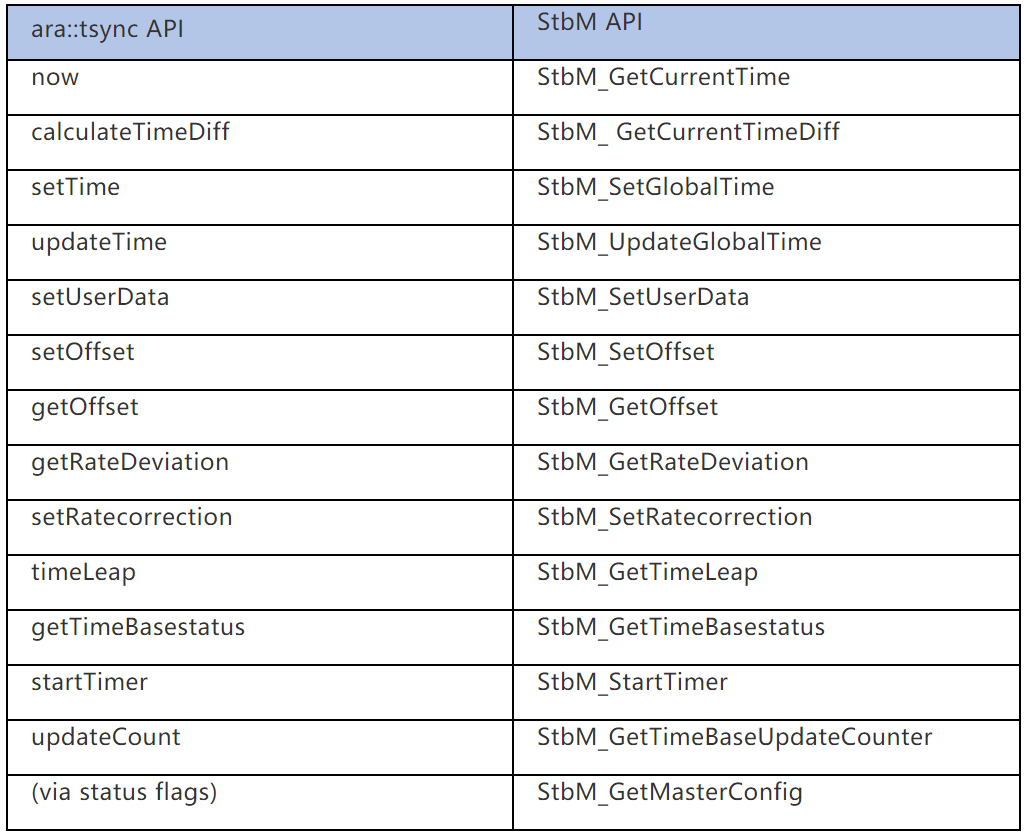This screenshot has width=1030, height=840.
Task: Click the 'StbM API' column header
Action: [x=590, y=23]
